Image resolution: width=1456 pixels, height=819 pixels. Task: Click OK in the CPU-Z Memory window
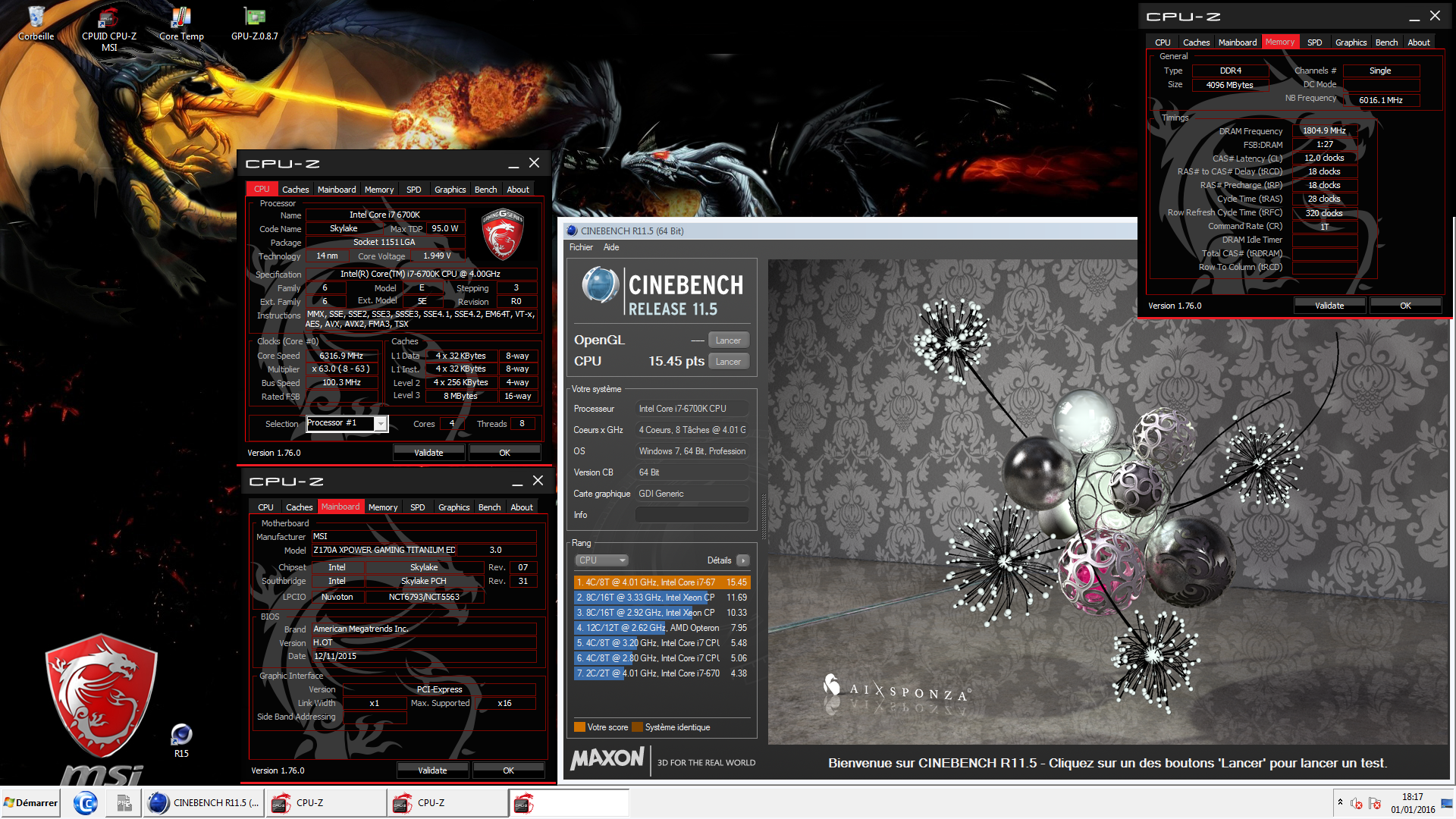pyautogui.click(x=1405, y=306)
